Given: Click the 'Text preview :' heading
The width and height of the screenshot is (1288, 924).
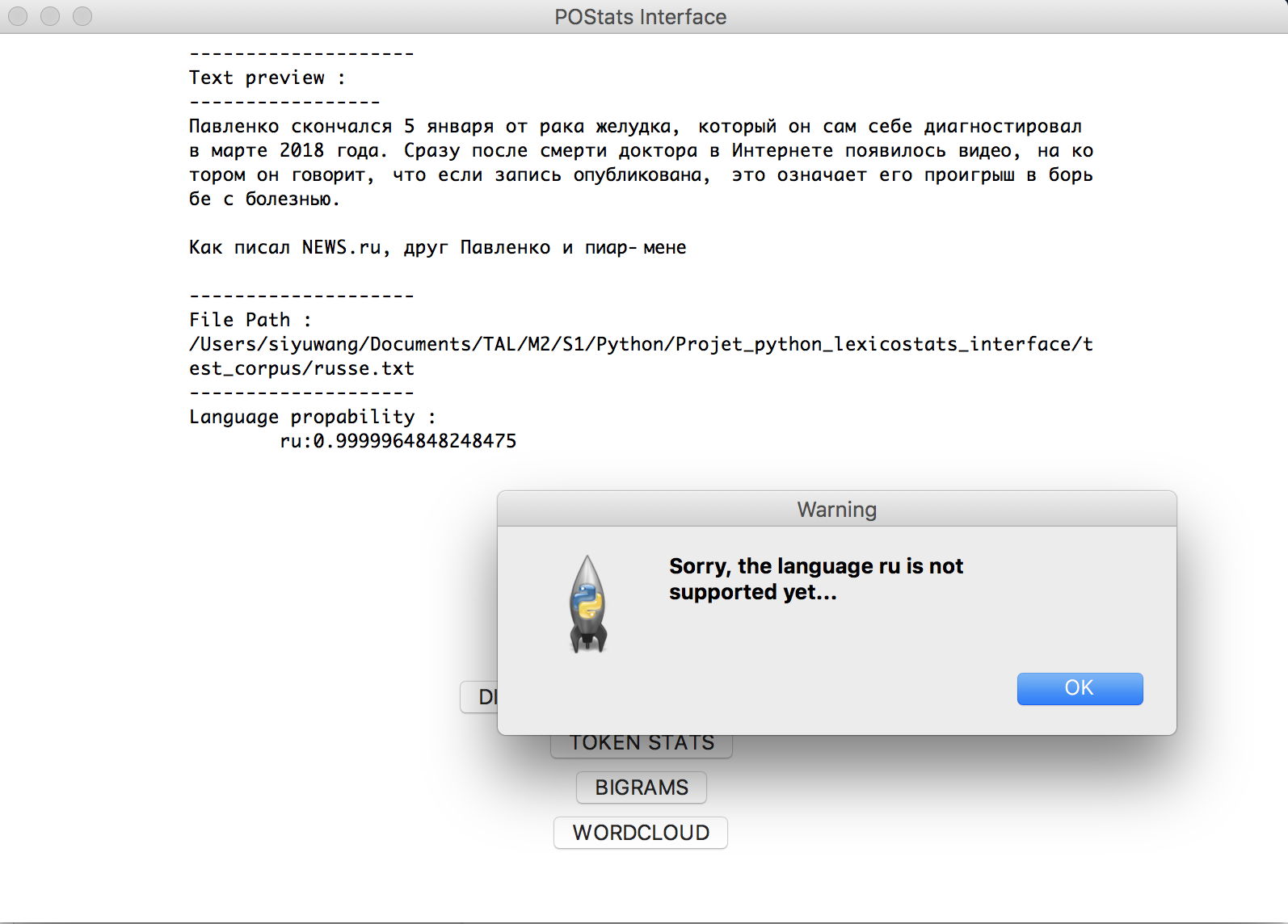Looking at the screenshot, I should [x=267, y=78].
